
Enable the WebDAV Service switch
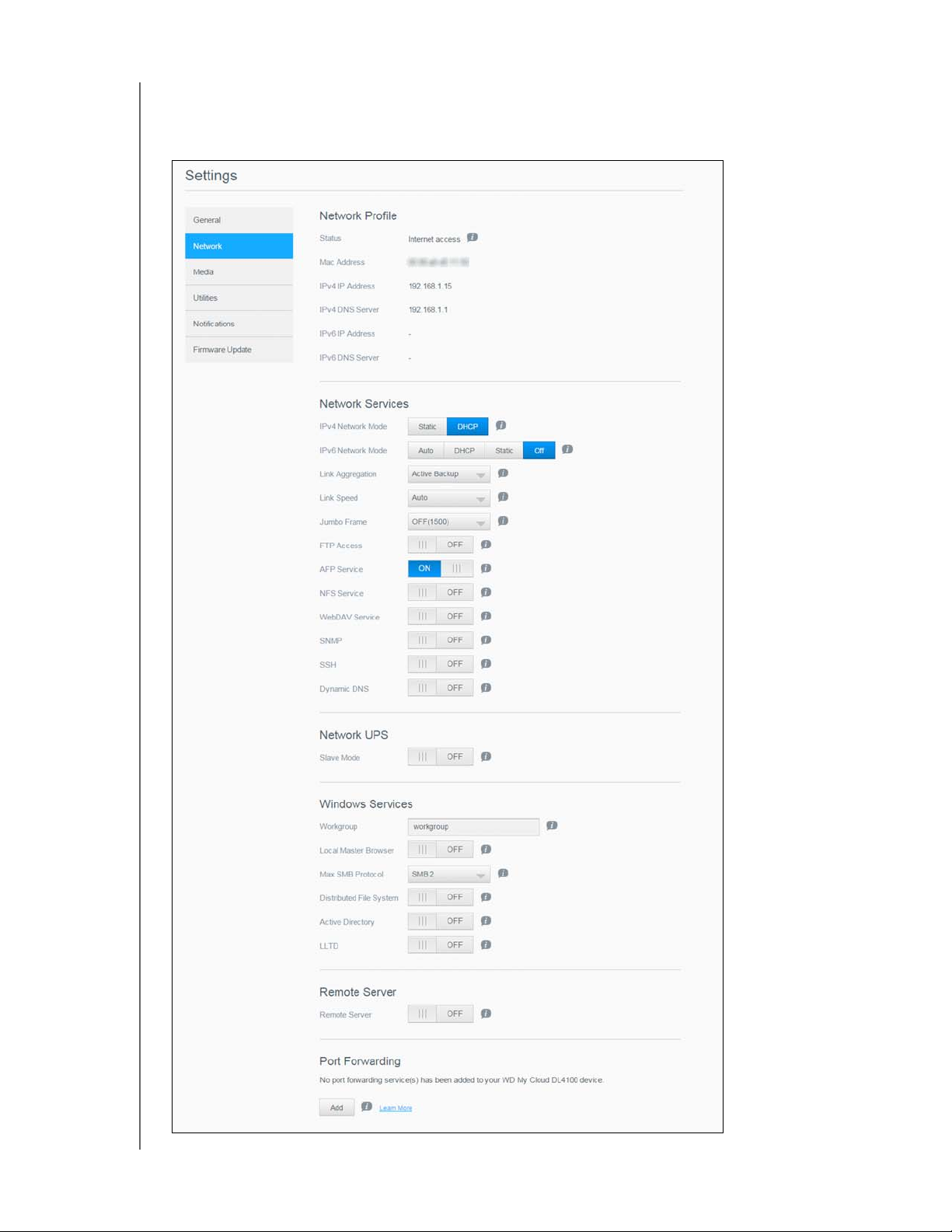[441, 616]
